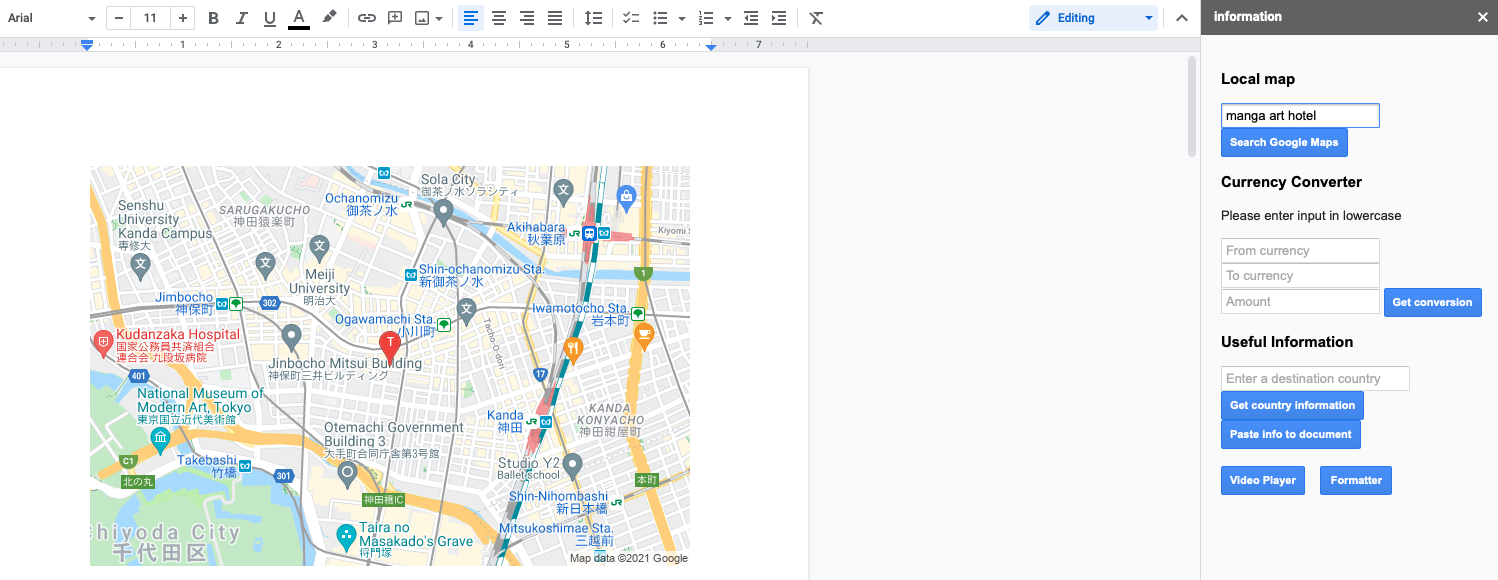This screenshot has height=580, width=1498.
Task: Align text left
Action: [x=471, y=18]
